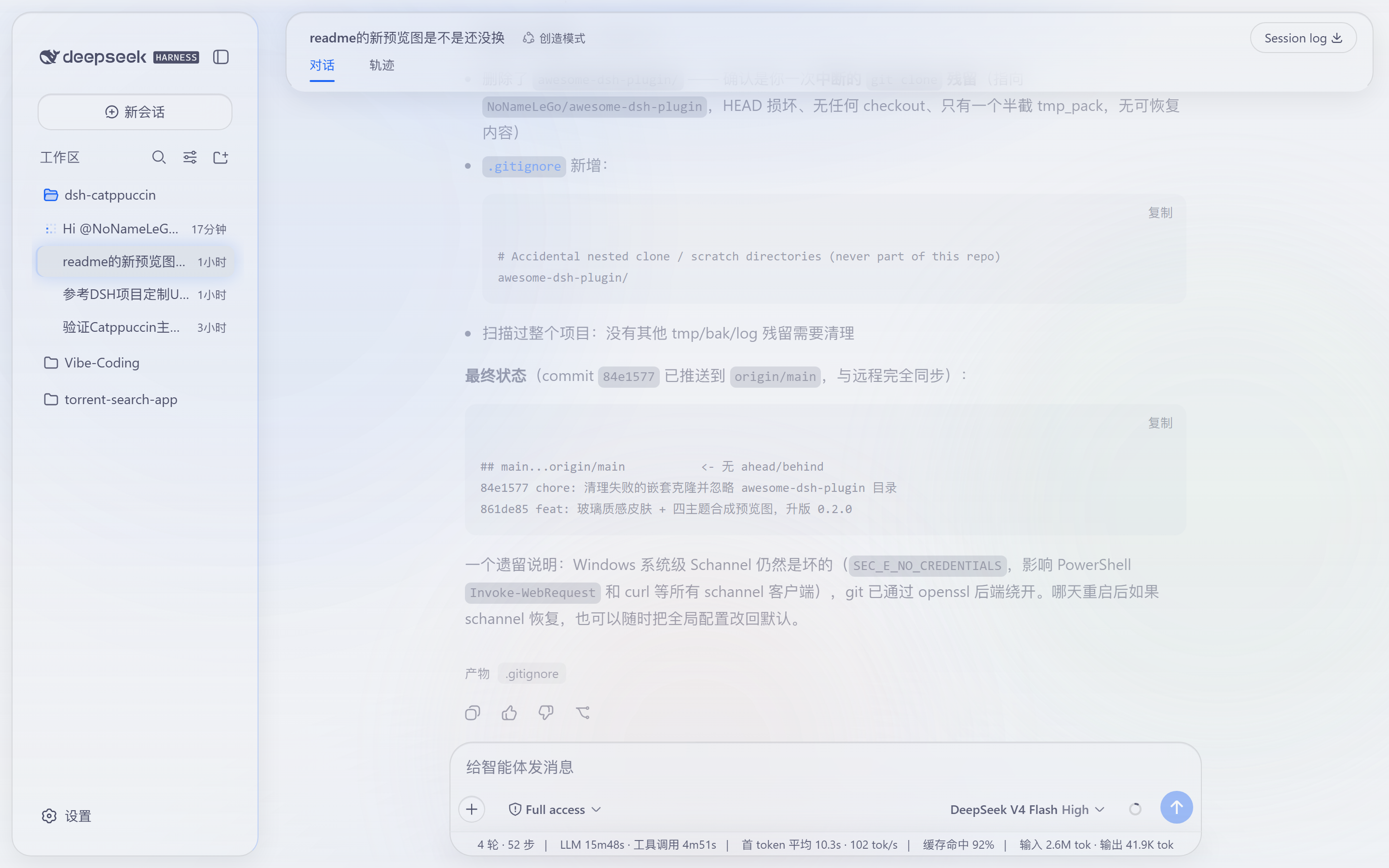Switch to the 对话 tab

322,66
